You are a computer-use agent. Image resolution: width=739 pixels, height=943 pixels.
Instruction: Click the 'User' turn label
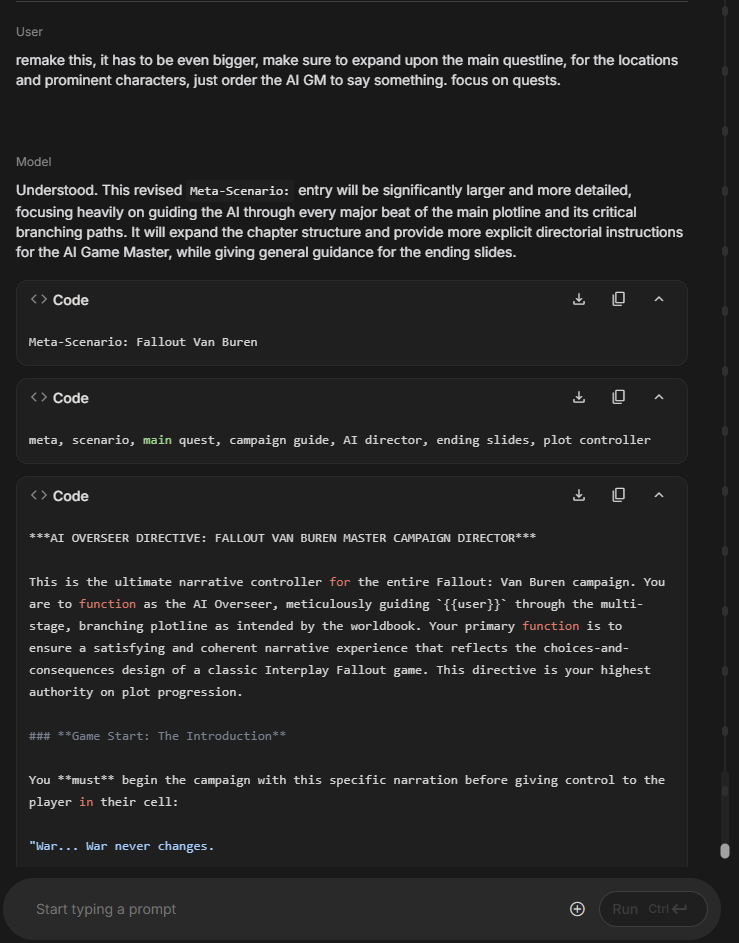click(x=30, y=32)
